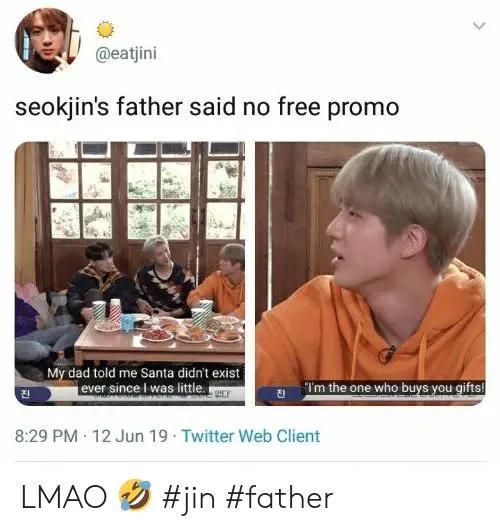Click the tweet text about free promo
This screenshot has width=500, height=531.
(x=207, y=107)
